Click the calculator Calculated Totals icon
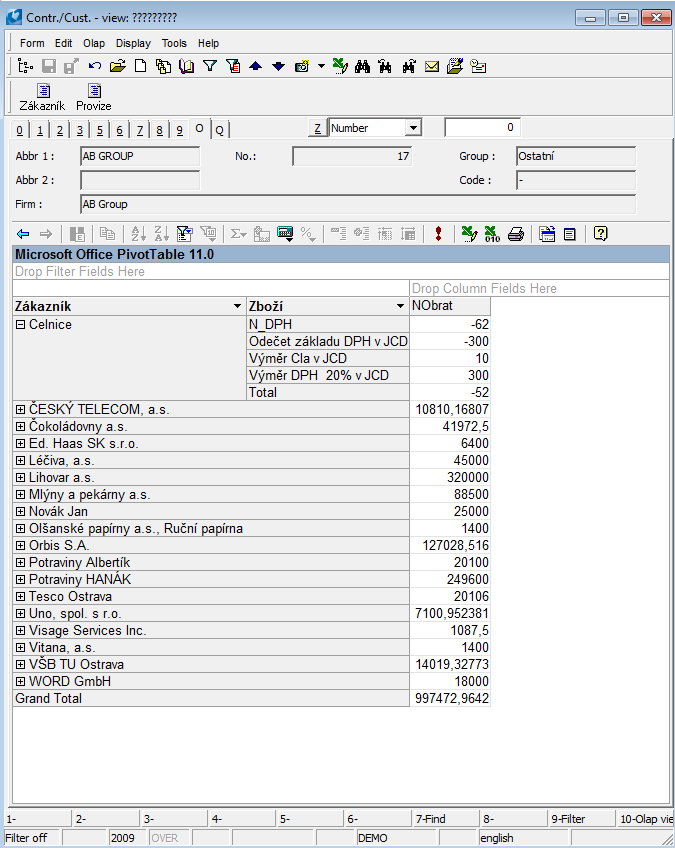This screenshot has height=848, width=675. (x=285, y=234)
